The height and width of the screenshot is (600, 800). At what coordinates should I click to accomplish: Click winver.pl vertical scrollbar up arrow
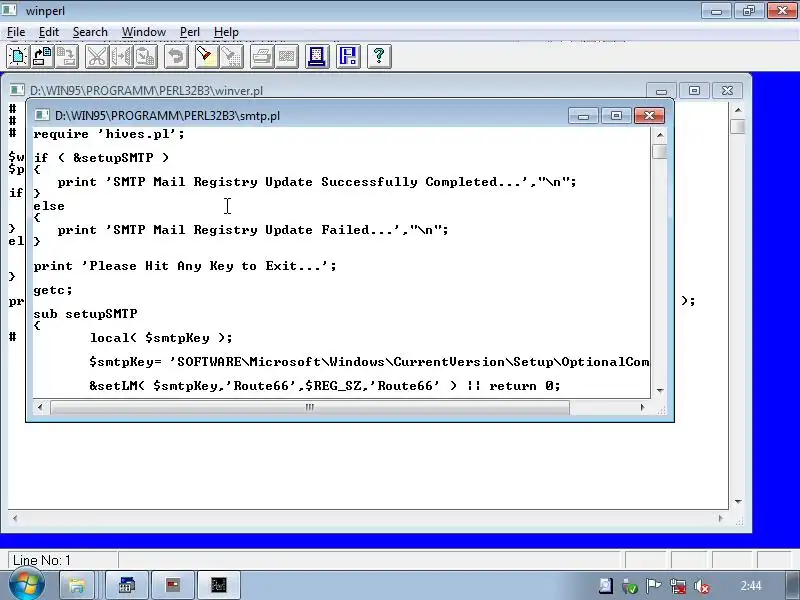click(x=738, y=110)
